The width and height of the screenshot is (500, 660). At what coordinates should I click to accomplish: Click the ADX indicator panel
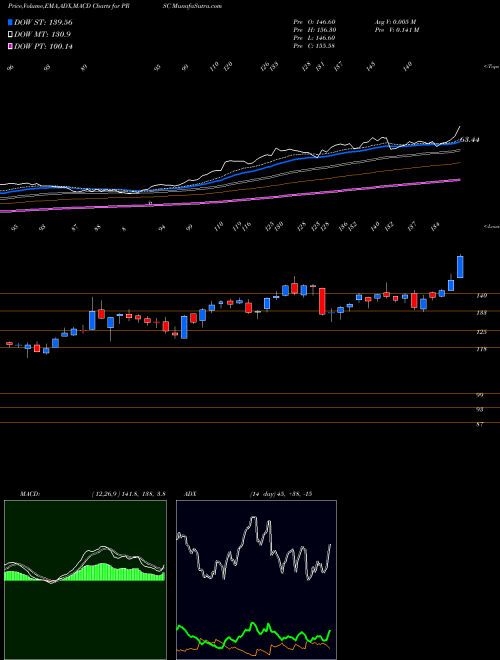tap(256, 580)
